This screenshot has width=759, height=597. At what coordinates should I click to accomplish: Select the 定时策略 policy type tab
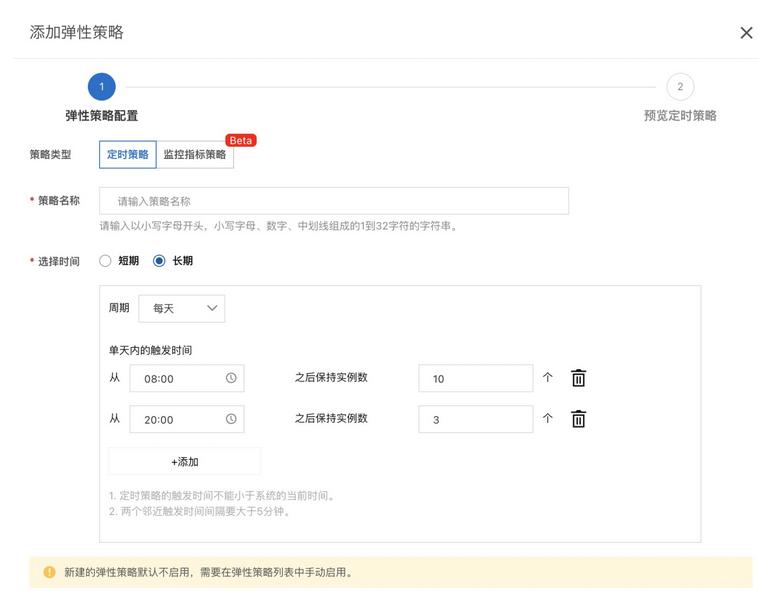pos(128,154)
